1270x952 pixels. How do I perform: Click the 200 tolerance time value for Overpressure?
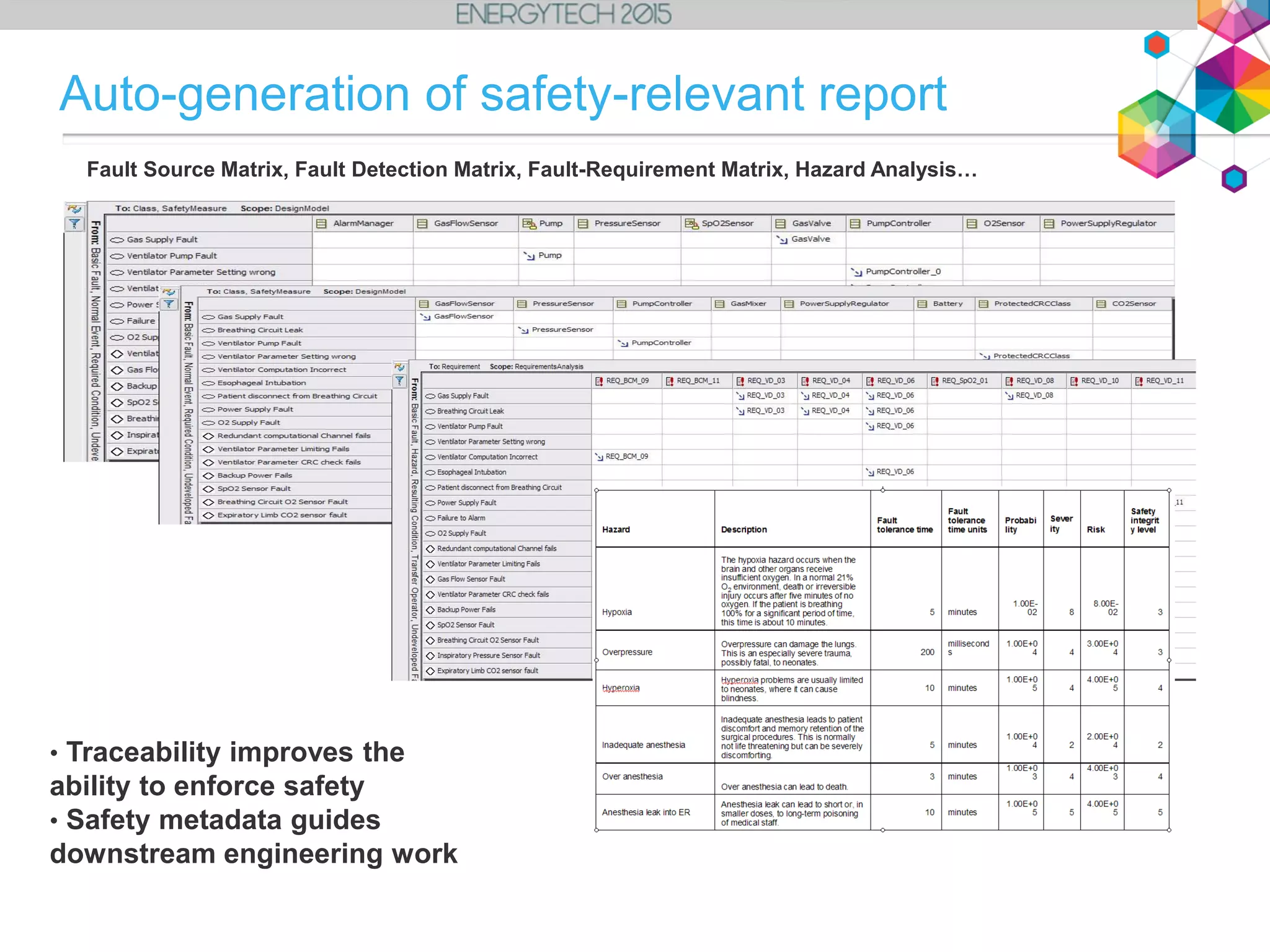pos(927,653)
